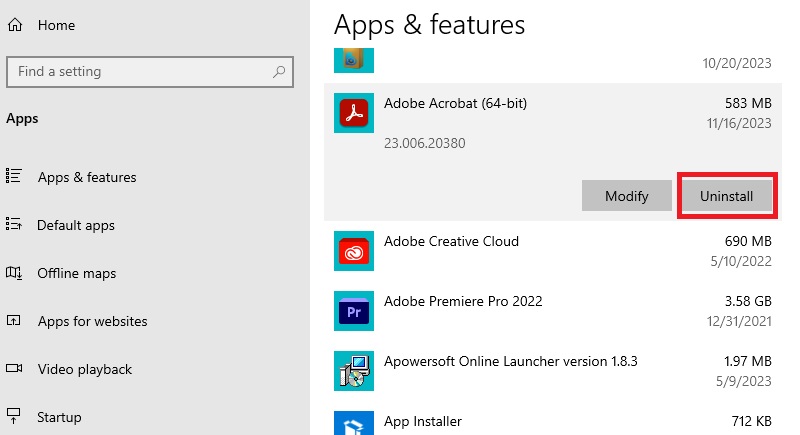Click the 5/9/2023 install date
This screenshot has height=435, width=800.
point(743,381)
